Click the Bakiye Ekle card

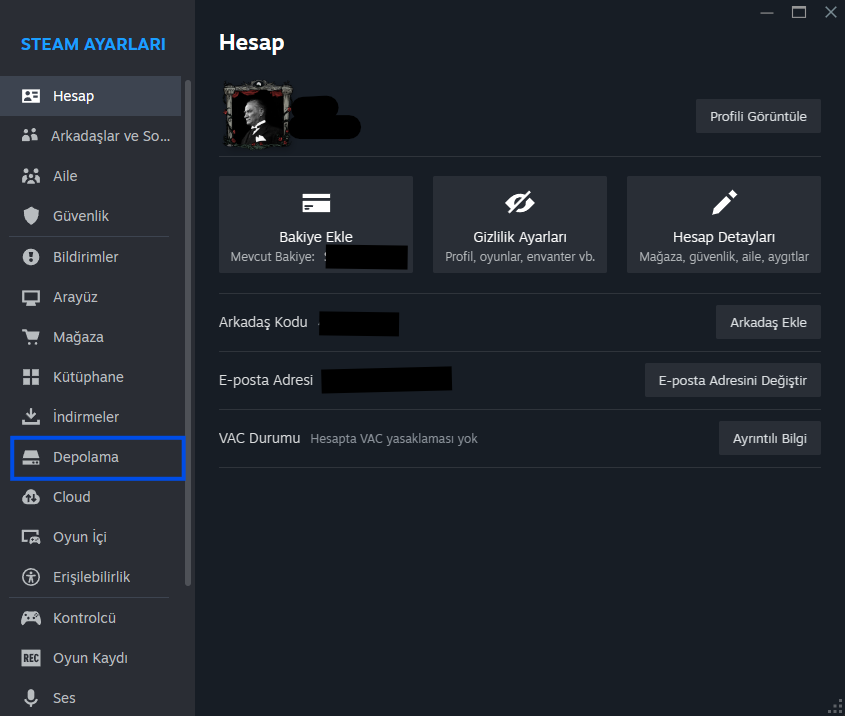[x=316, y=224]
